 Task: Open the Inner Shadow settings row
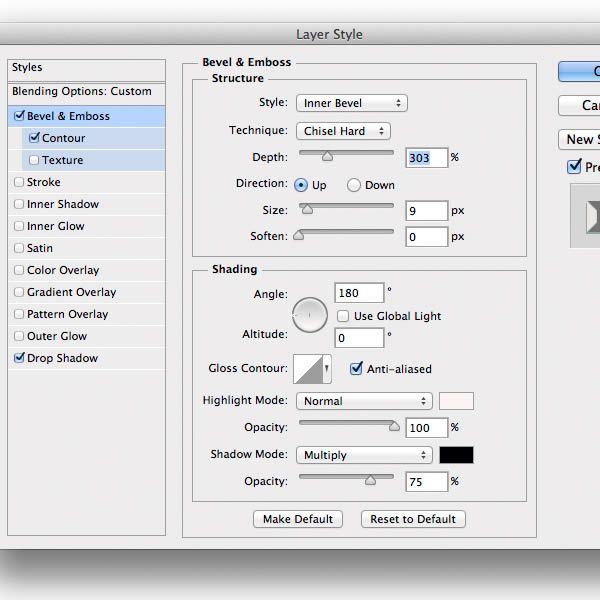point(86,204)
